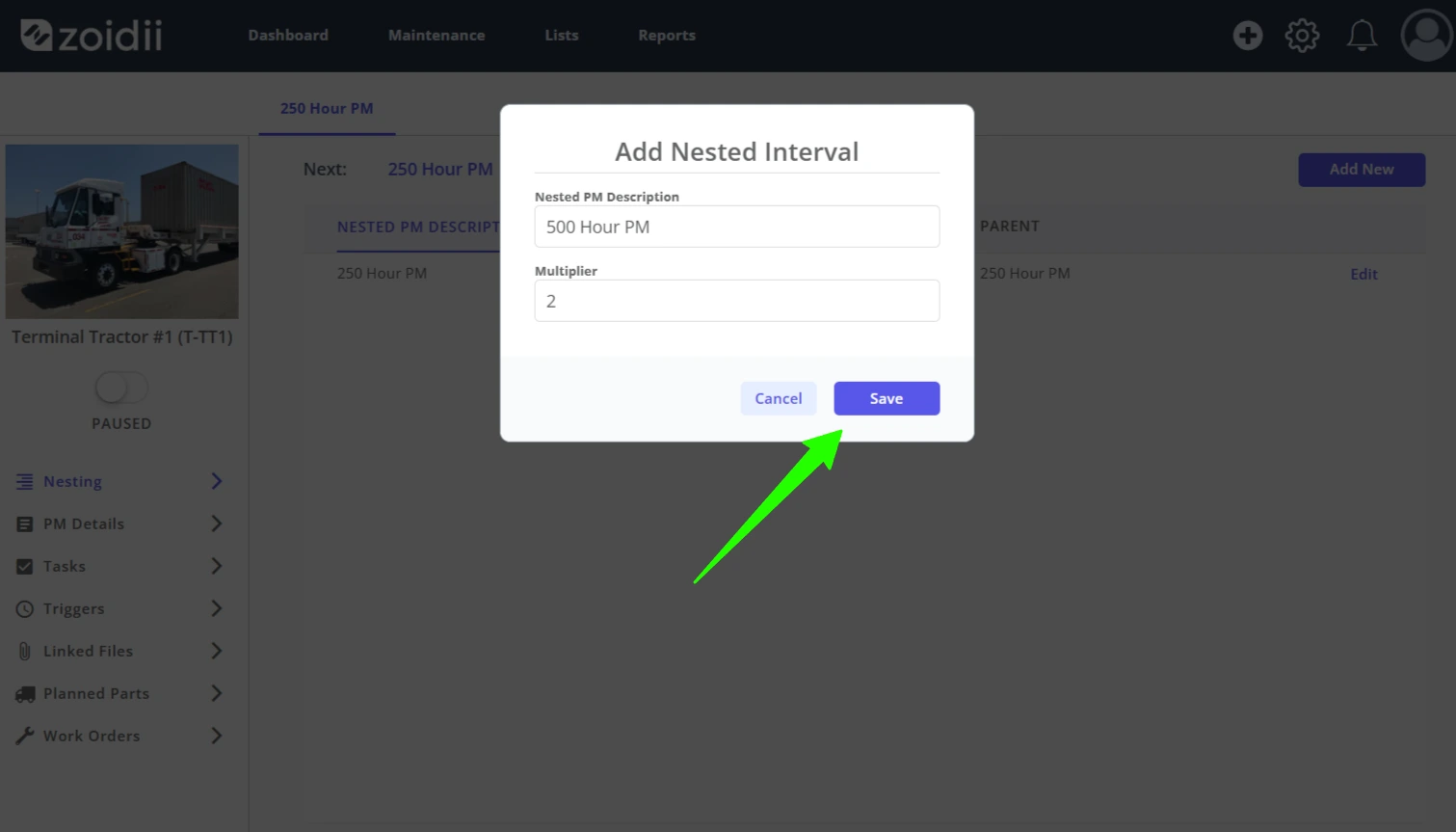Open Linked Files label in sidebar
Screen dimensions: 1456x832
[x=88, y=651]
